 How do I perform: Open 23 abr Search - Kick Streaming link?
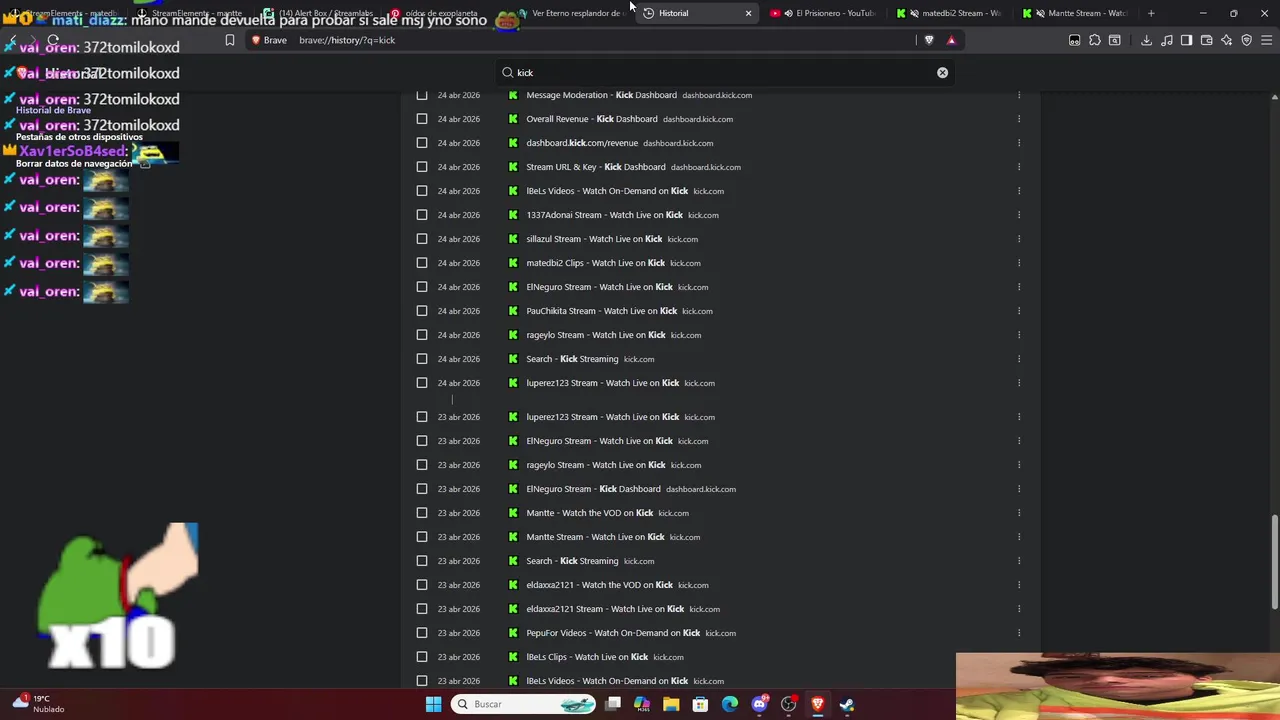click(572, 561)
